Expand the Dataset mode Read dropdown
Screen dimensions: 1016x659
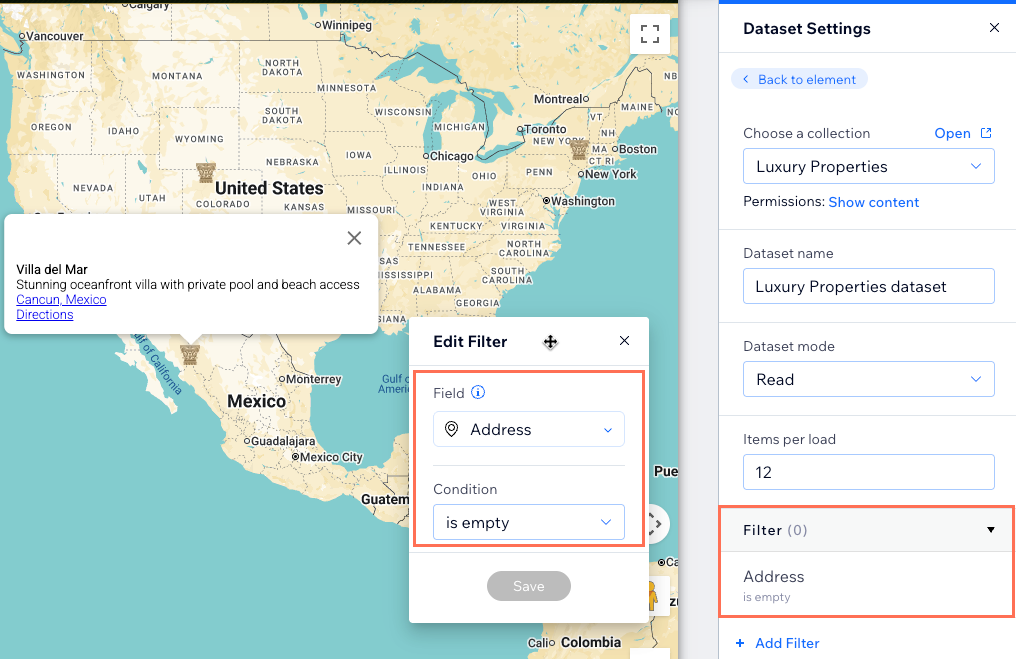coord(868,380)
